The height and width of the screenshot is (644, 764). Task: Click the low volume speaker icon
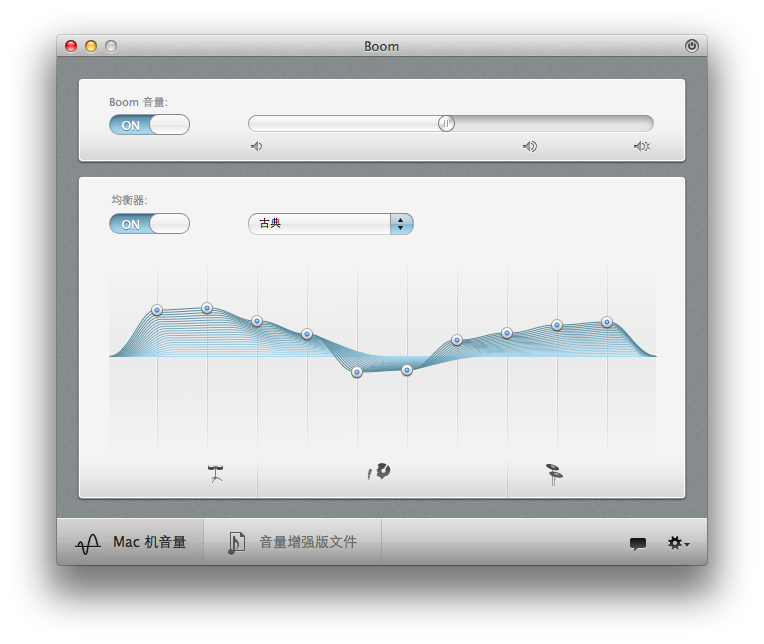[x=256, y=146]
